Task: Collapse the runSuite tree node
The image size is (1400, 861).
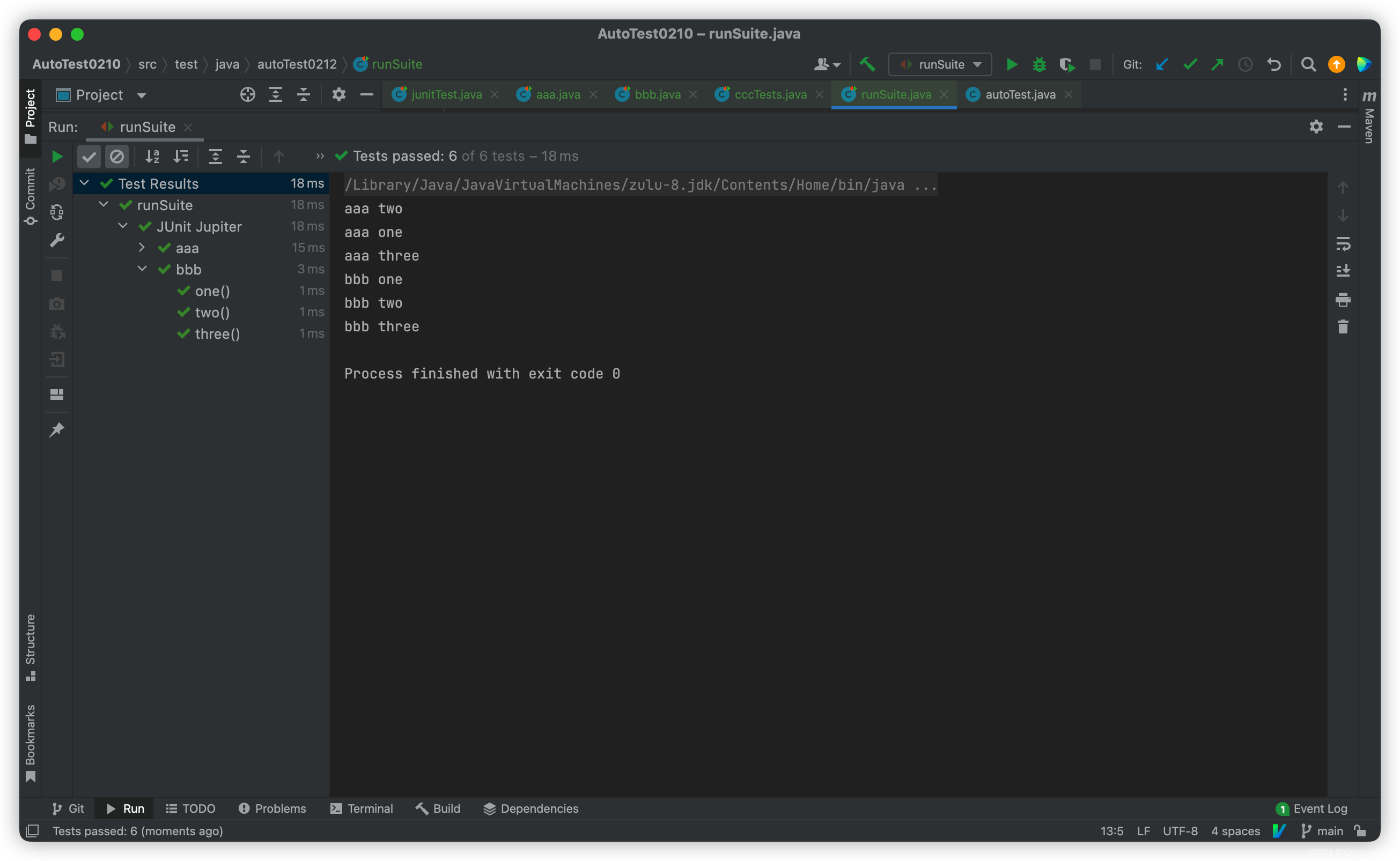Action: tap(104, 204)
